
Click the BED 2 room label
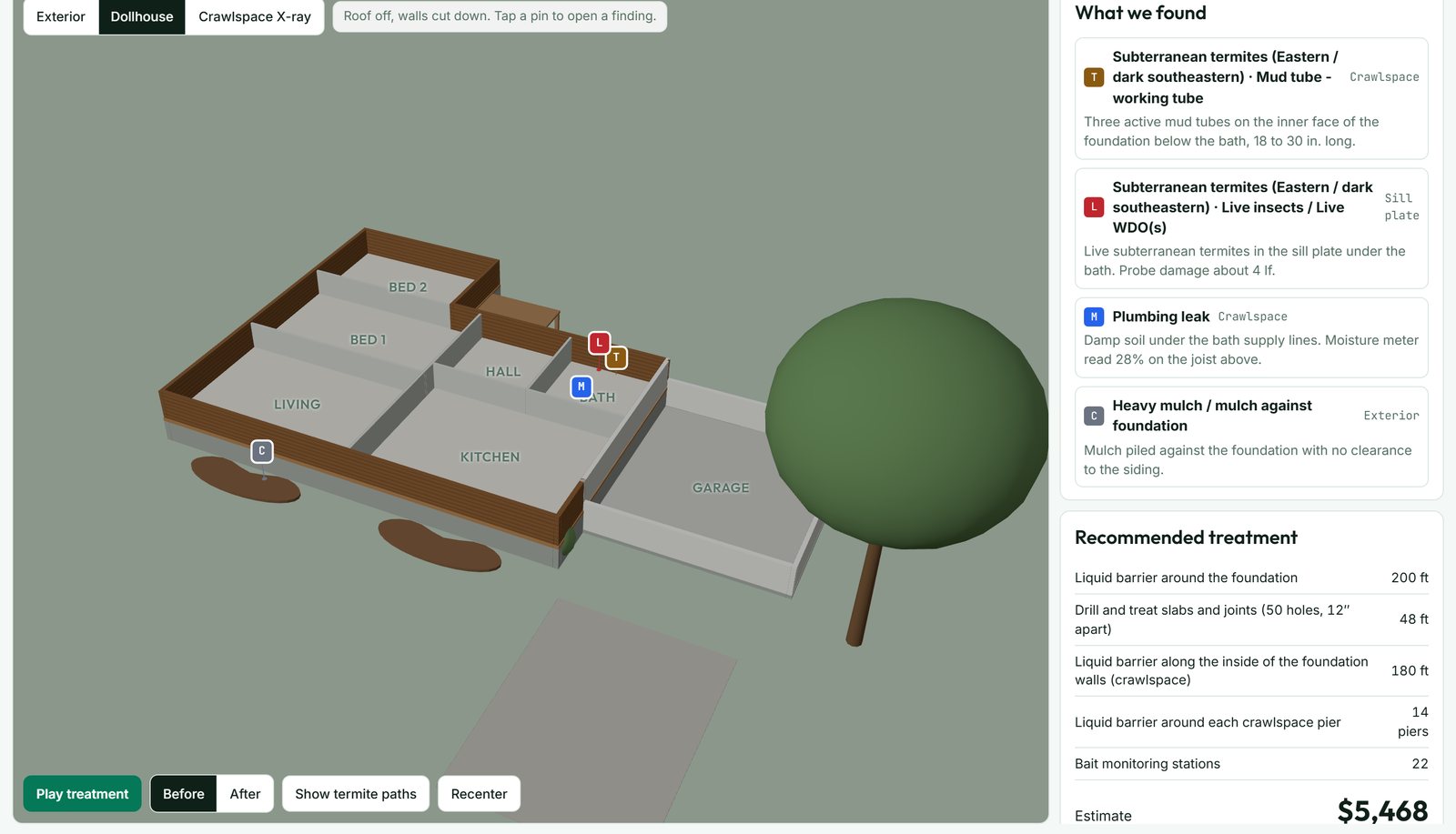coord(408,287)
